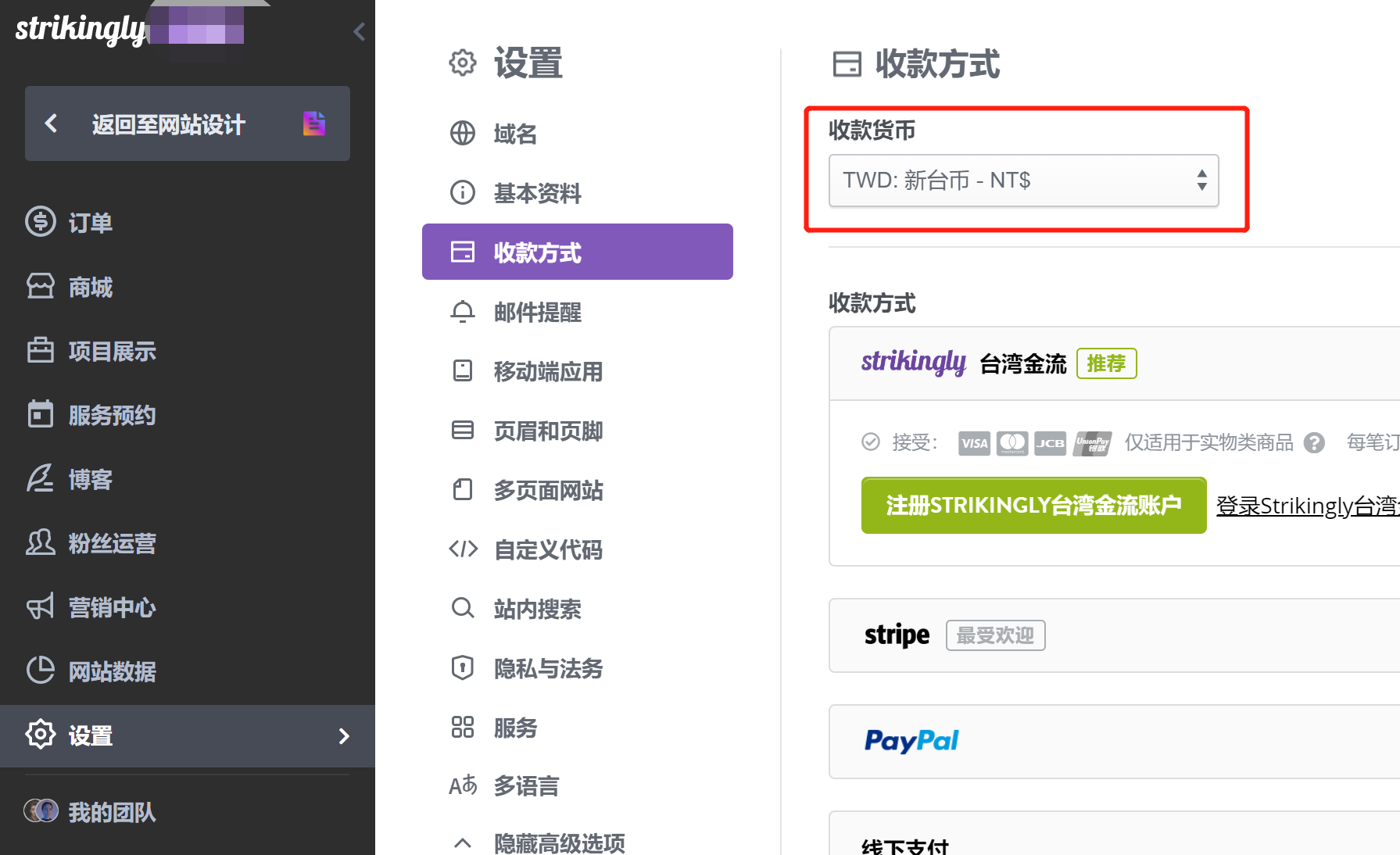Select 商城 in the sidebar
The image size is (1400, 855).
point(91,287)
